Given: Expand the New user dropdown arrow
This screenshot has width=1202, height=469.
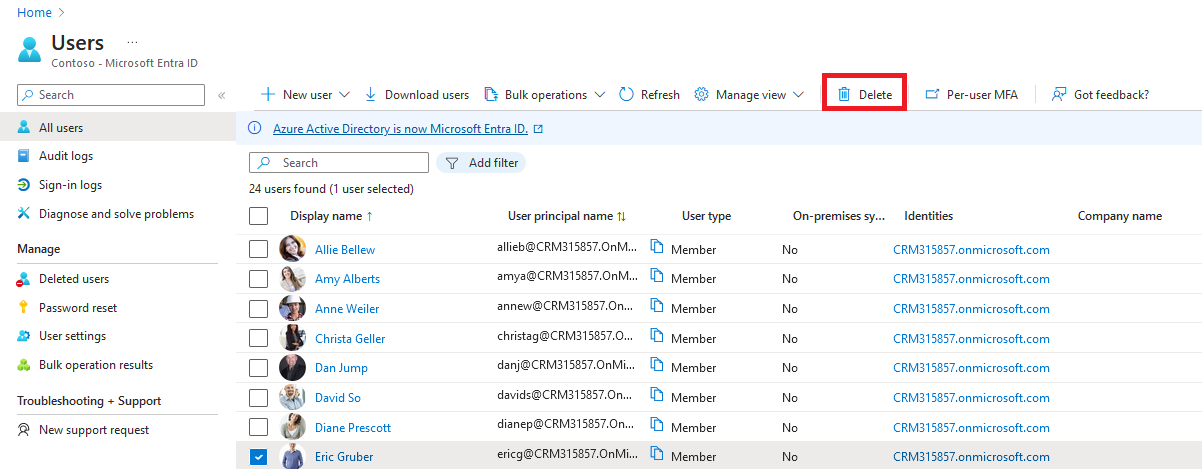Looking at the screenshot, I should (345, 95).
